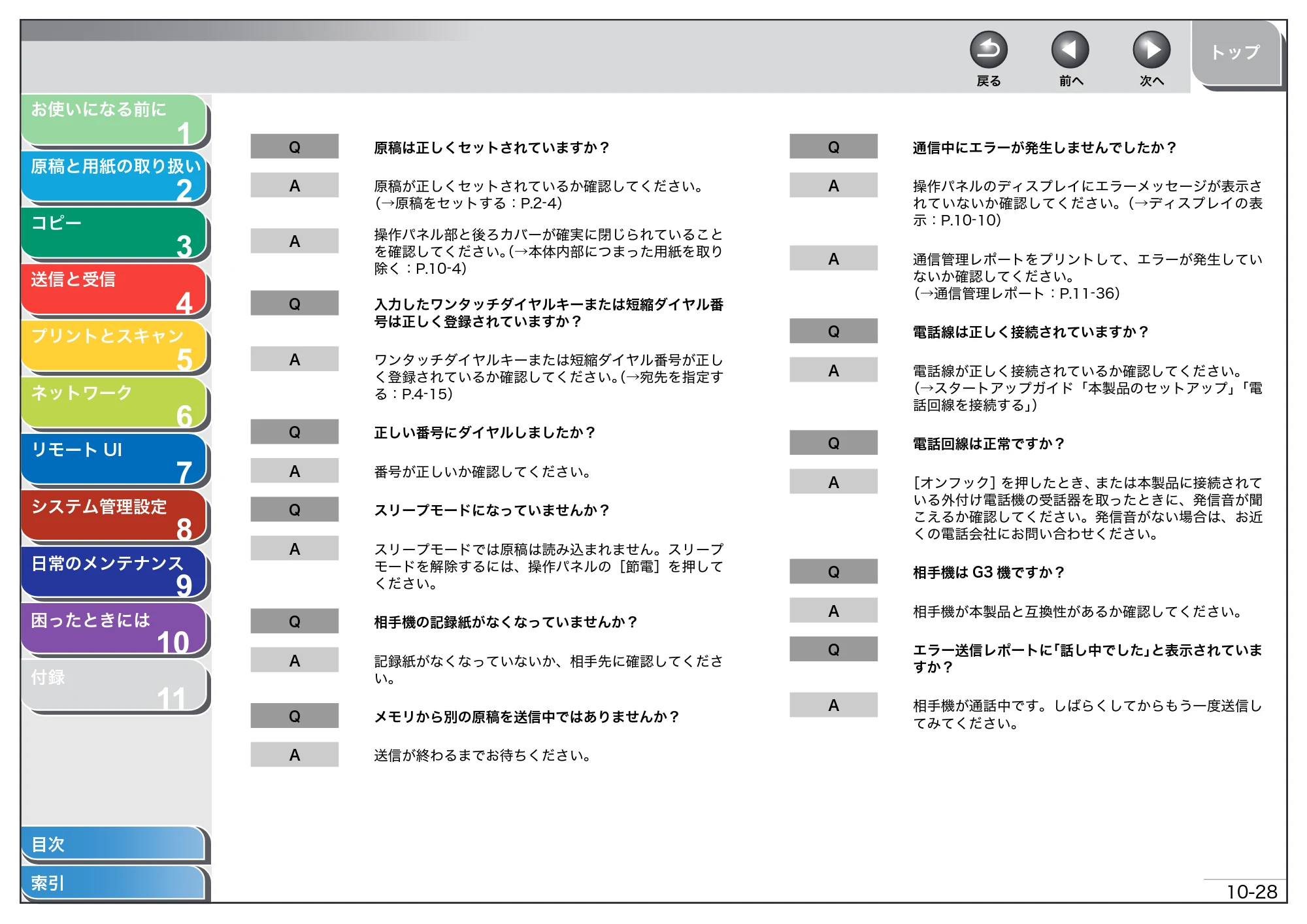
Task: Click the スタートアップガイド reference text
Action: pos(1088,397)
